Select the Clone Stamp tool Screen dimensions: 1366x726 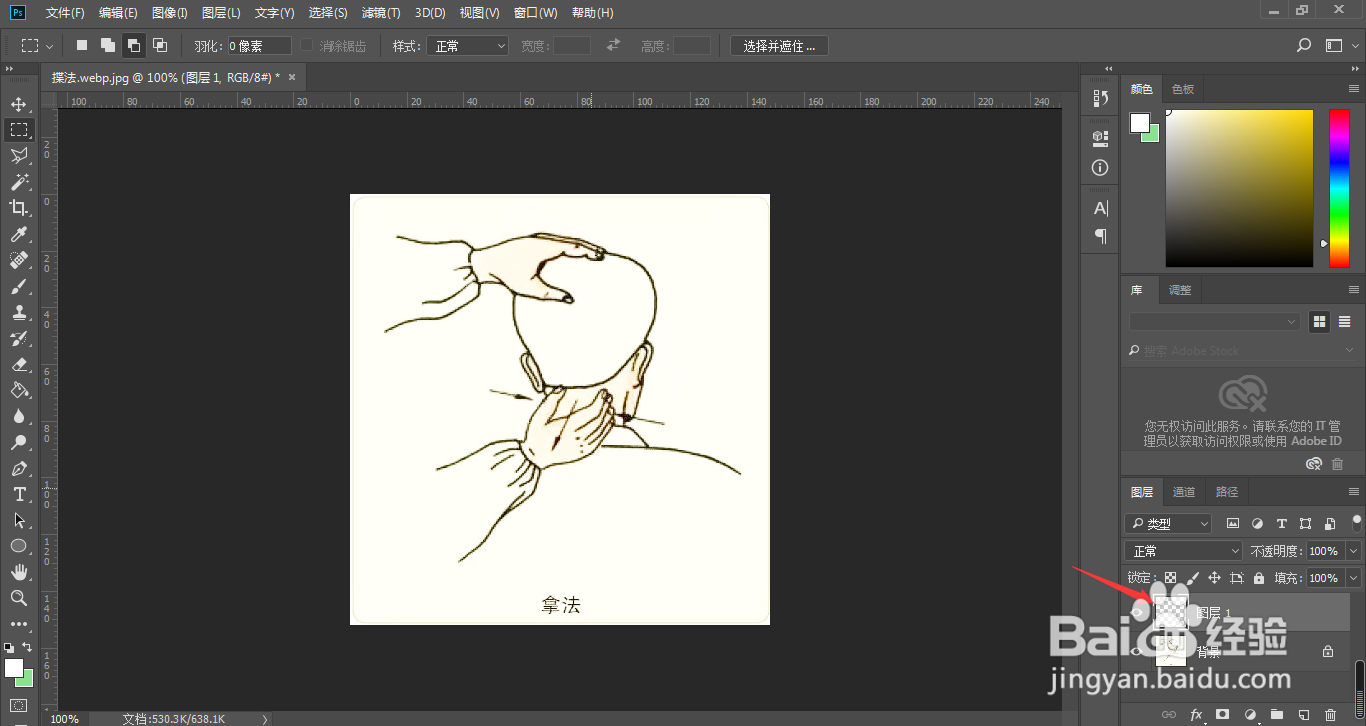(x=19, y=312)
